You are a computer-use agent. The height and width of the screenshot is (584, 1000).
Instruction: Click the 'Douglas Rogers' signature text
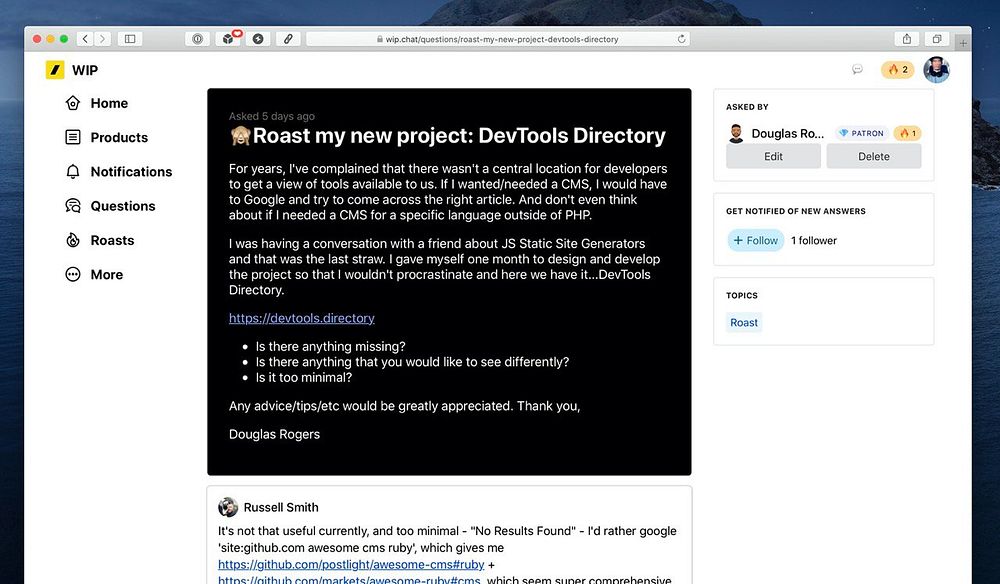274,434
